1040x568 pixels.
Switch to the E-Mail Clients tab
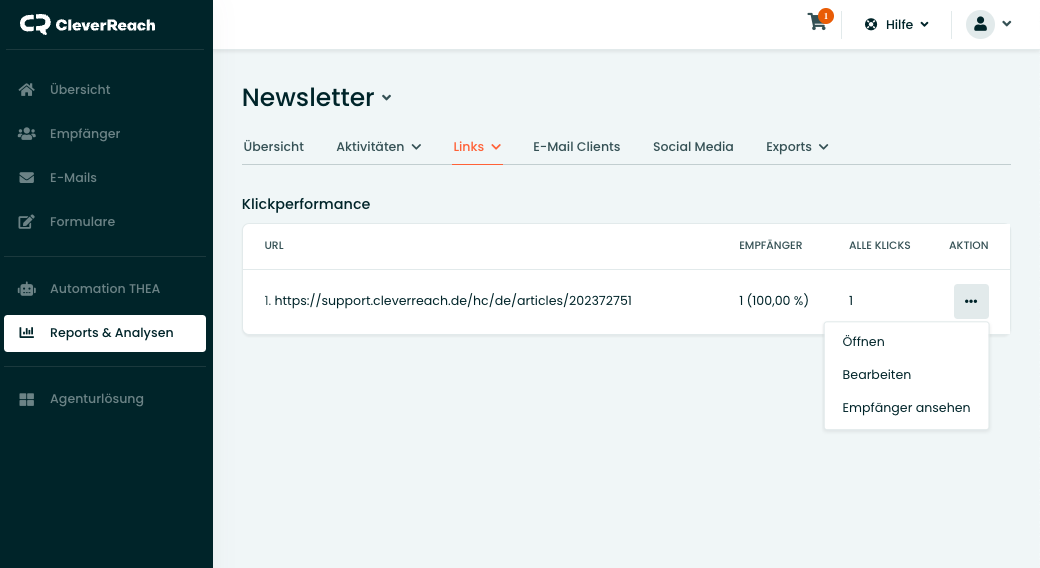click(x=576, y=147)
